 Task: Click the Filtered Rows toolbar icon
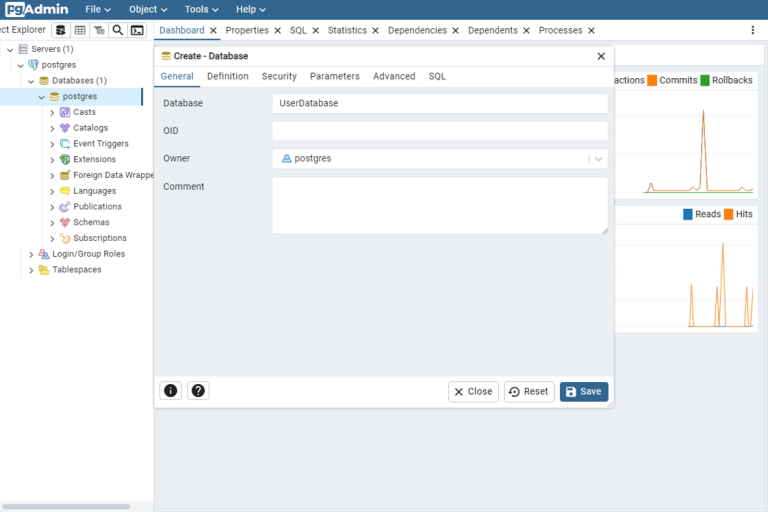pos(99,30)
